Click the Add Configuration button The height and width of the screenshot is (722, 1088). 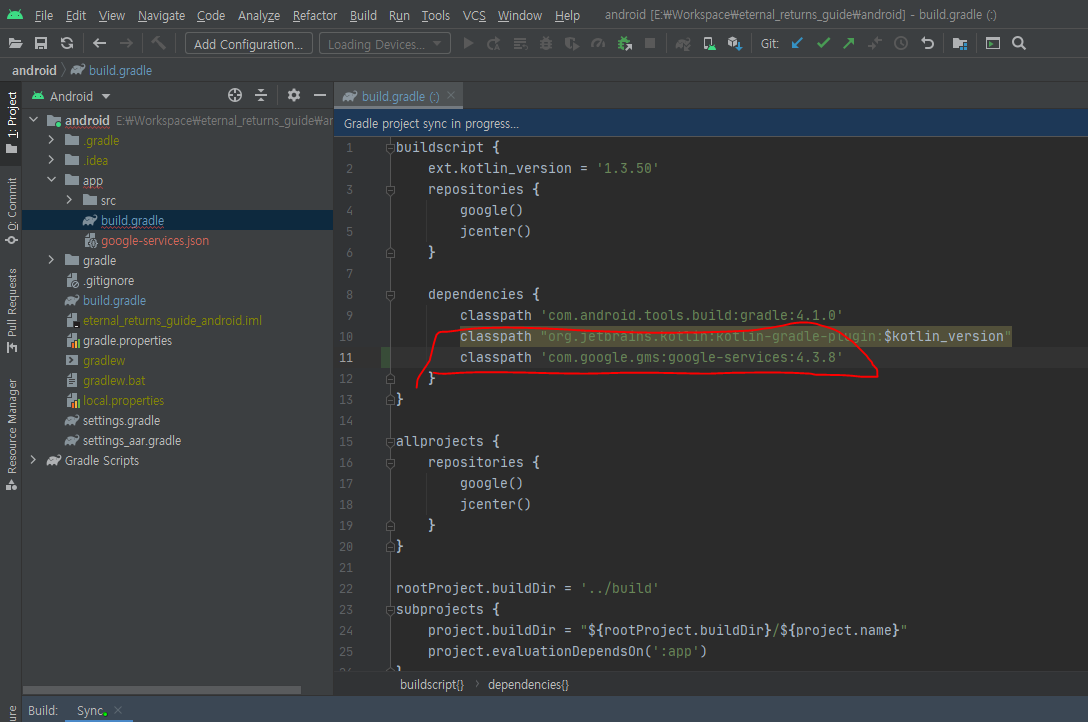[x=248, y=44]
